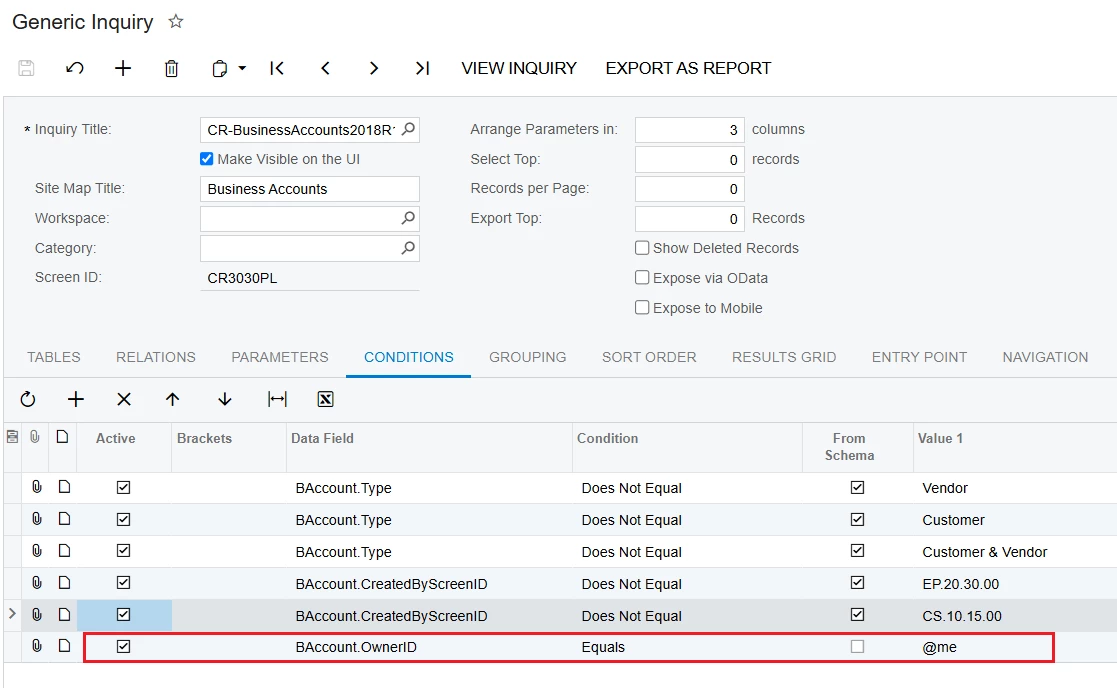Enable Expose via OData
The image size is (1117, 688).
642,278
